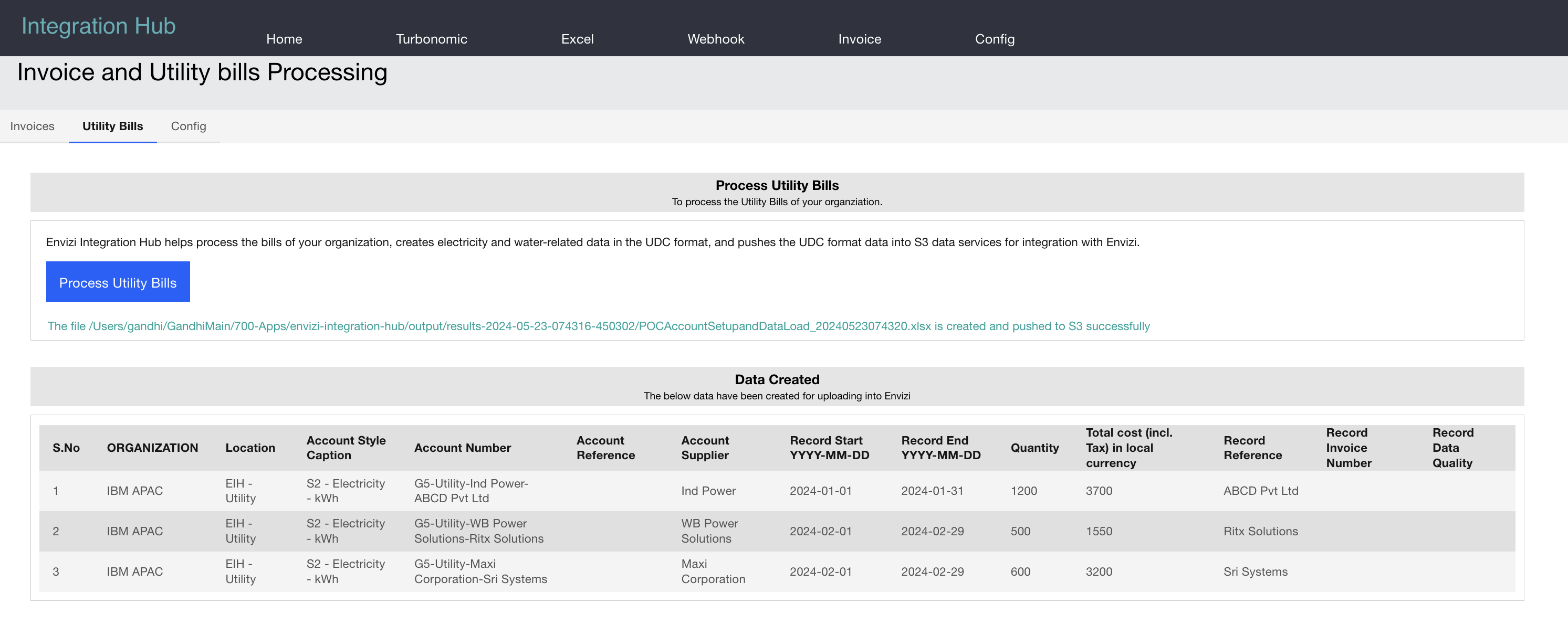
Task: Click the S3 file success message link
Action: (x=598, y=326)
